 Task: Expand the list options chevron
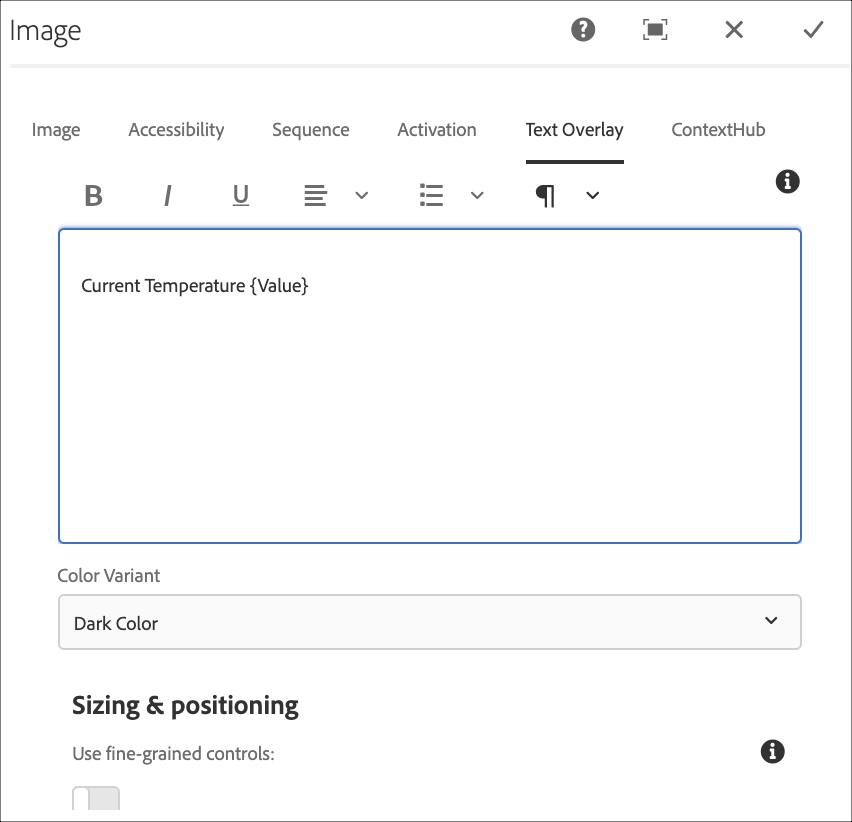[477, 195]
